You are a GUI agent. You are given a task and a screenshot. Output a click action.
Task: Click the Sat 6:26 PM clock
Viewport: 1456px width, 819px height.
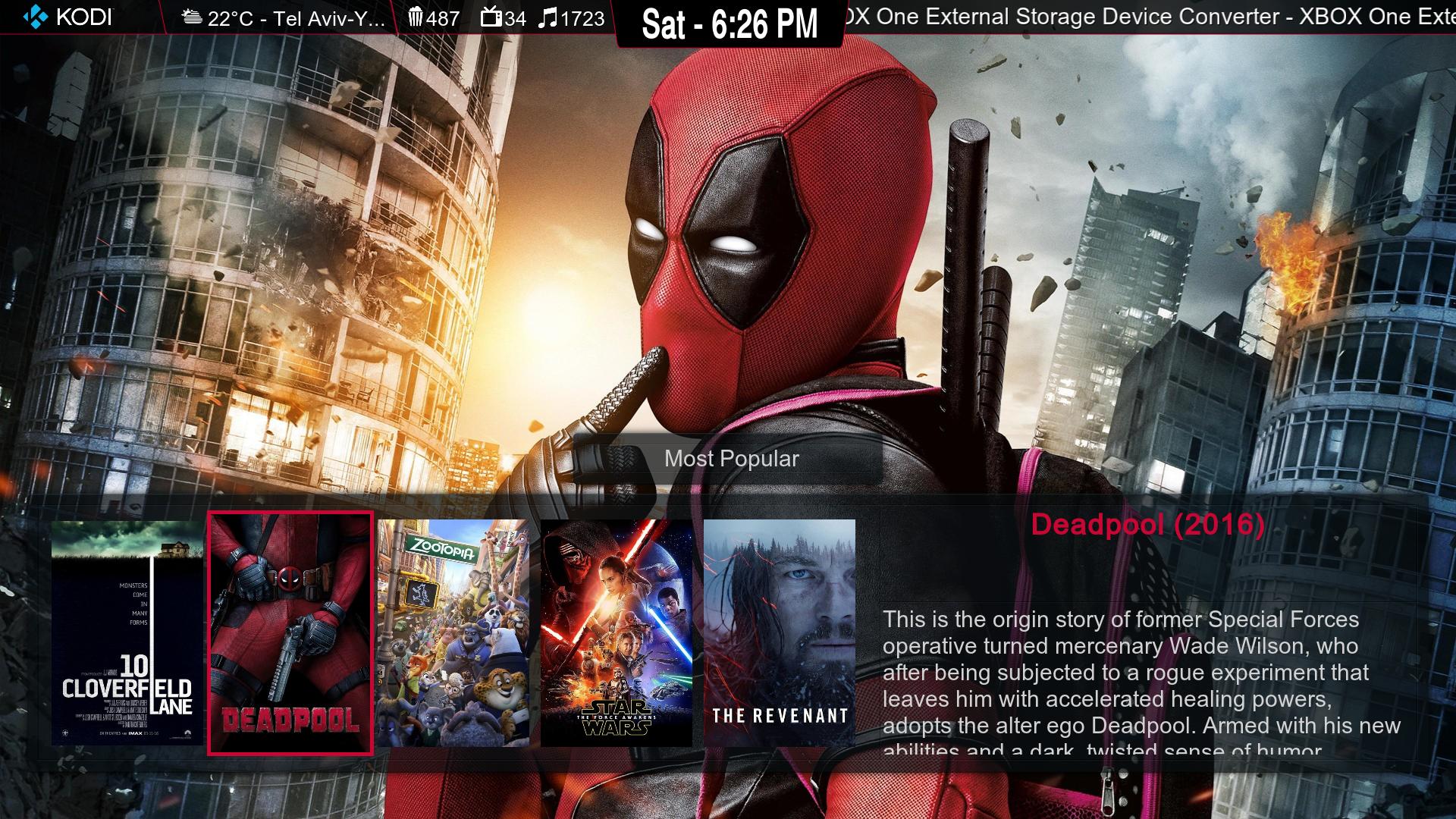730,24
